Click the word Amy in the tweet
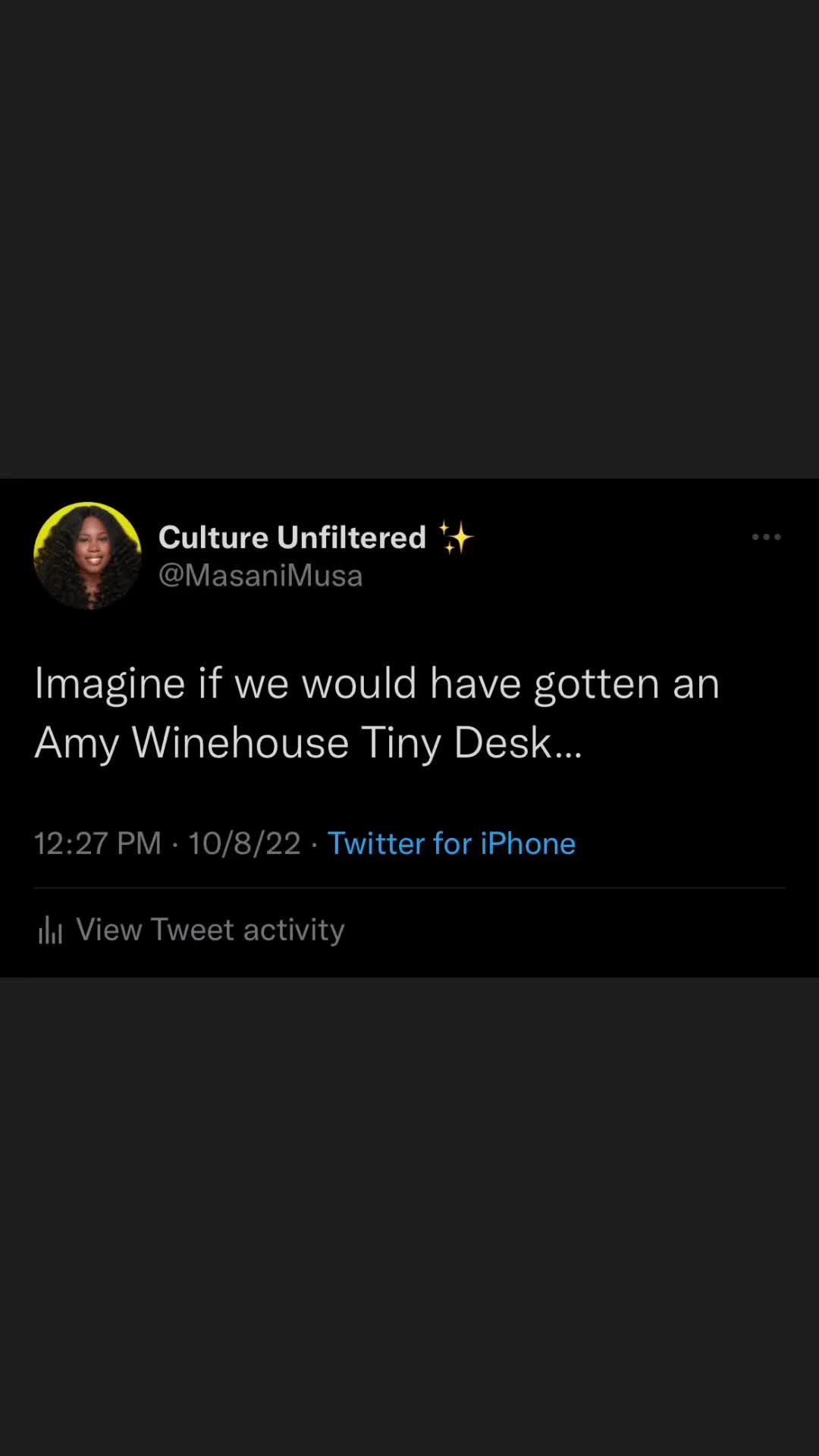 [x=77, y=743]
